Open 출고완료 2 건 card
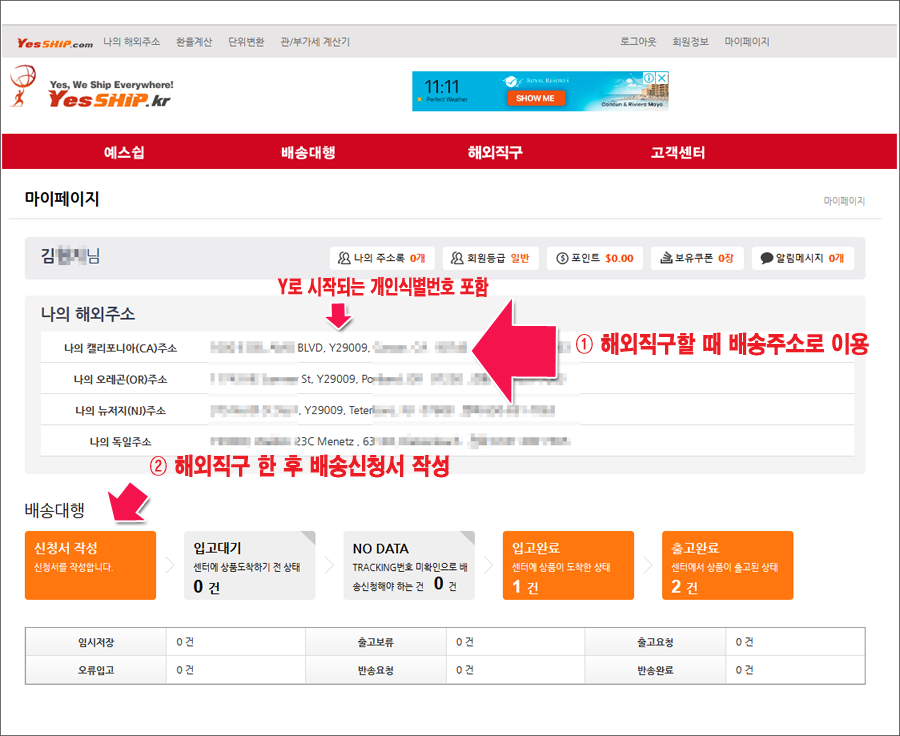This screenshot has height=736, width=900. coord(728,565)
